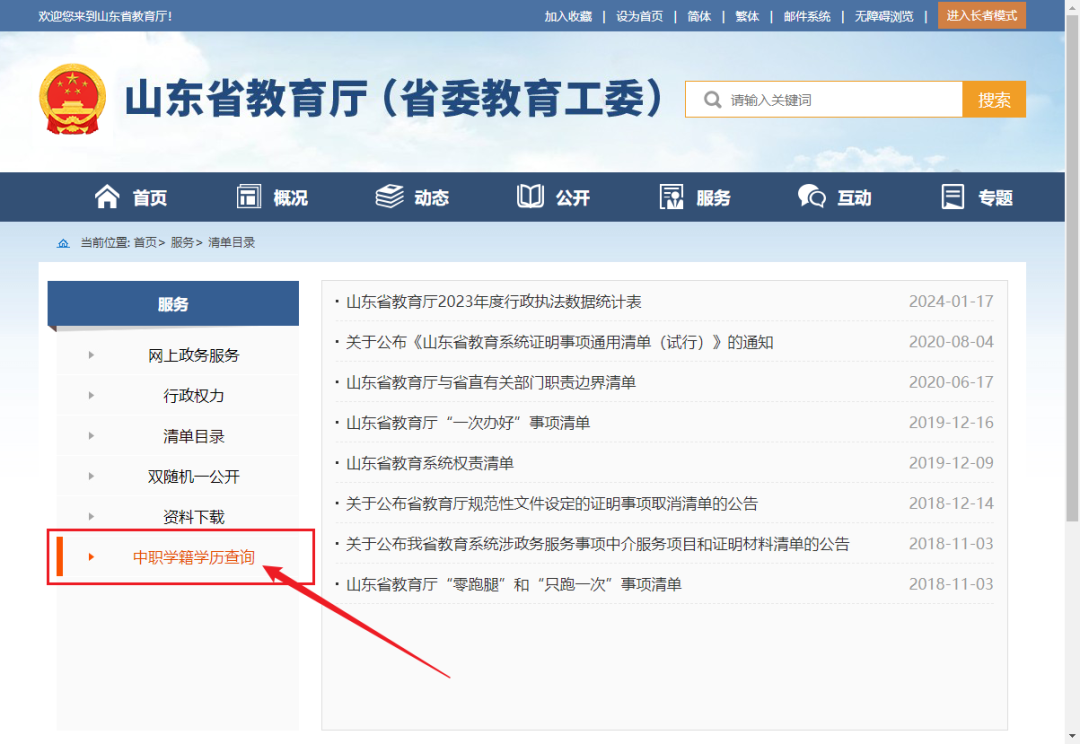Switch to 繁体 Chinese
The height and width of the screenshot is (744, 1080).
747,17
